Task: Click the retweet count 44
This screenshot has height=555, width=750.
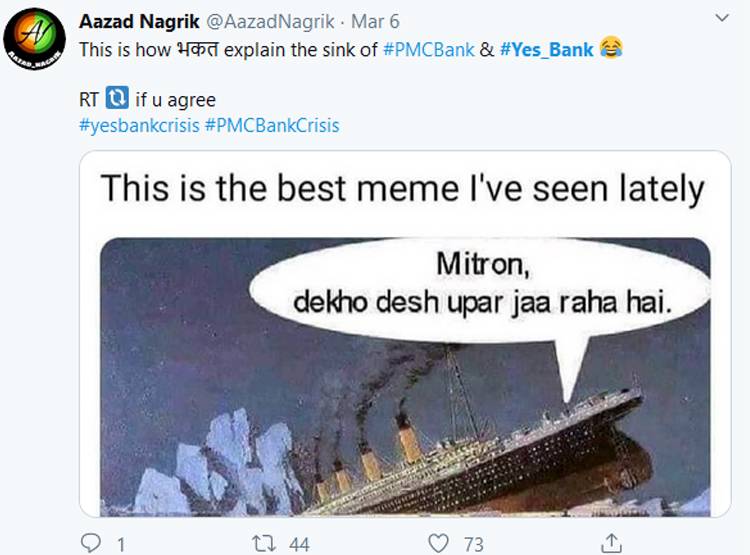Action: (x=298, y=543)
